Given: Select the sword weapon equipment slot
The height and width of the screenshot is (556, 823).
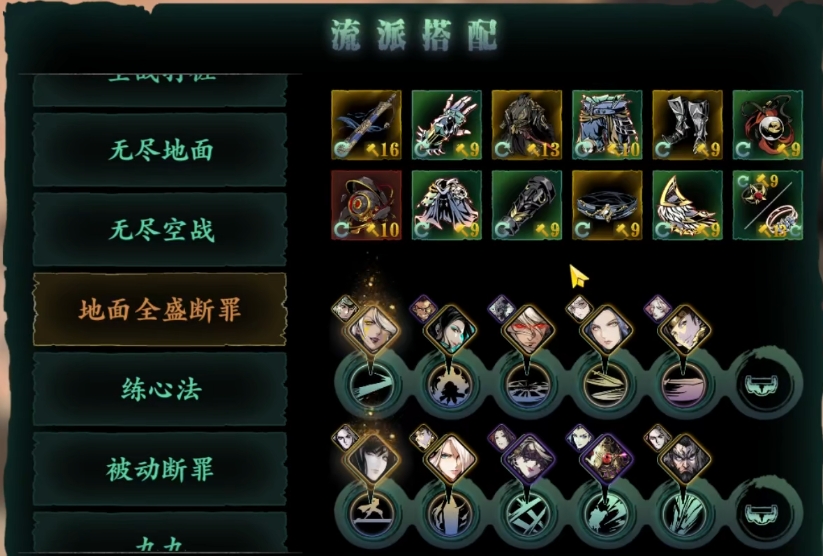Looking at the screenshot, I should 366,124.
